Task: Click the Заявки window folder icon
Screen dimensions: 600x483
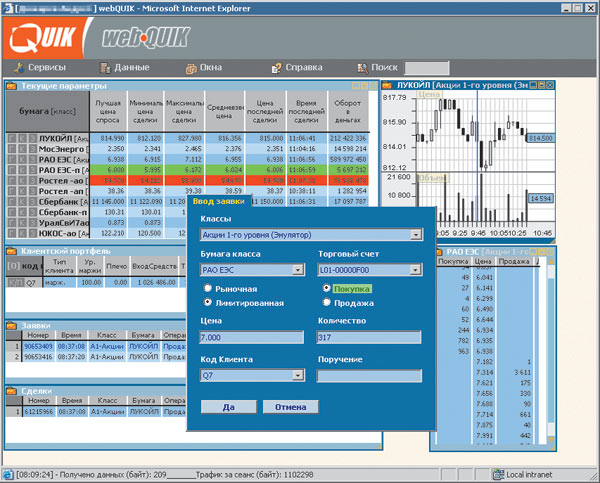Action: coord(11,325)
